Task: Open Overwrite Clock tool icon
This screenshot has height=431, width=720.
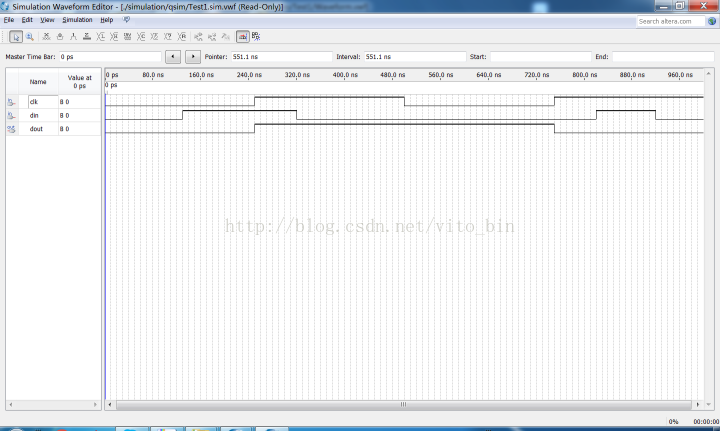Action: pyautogui.click(x=155, y=37)
